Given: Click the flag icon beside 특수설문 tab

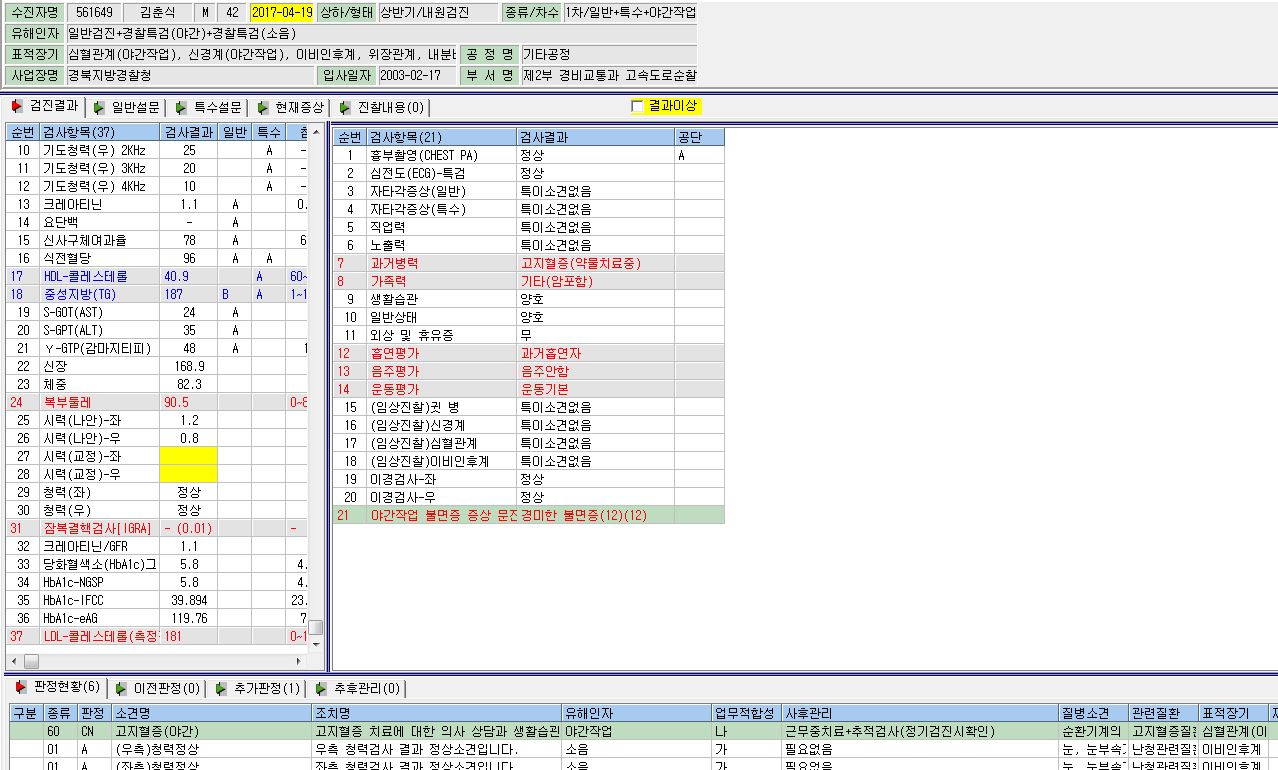Looking at the screenshot, I should click(x=180, y=107).
